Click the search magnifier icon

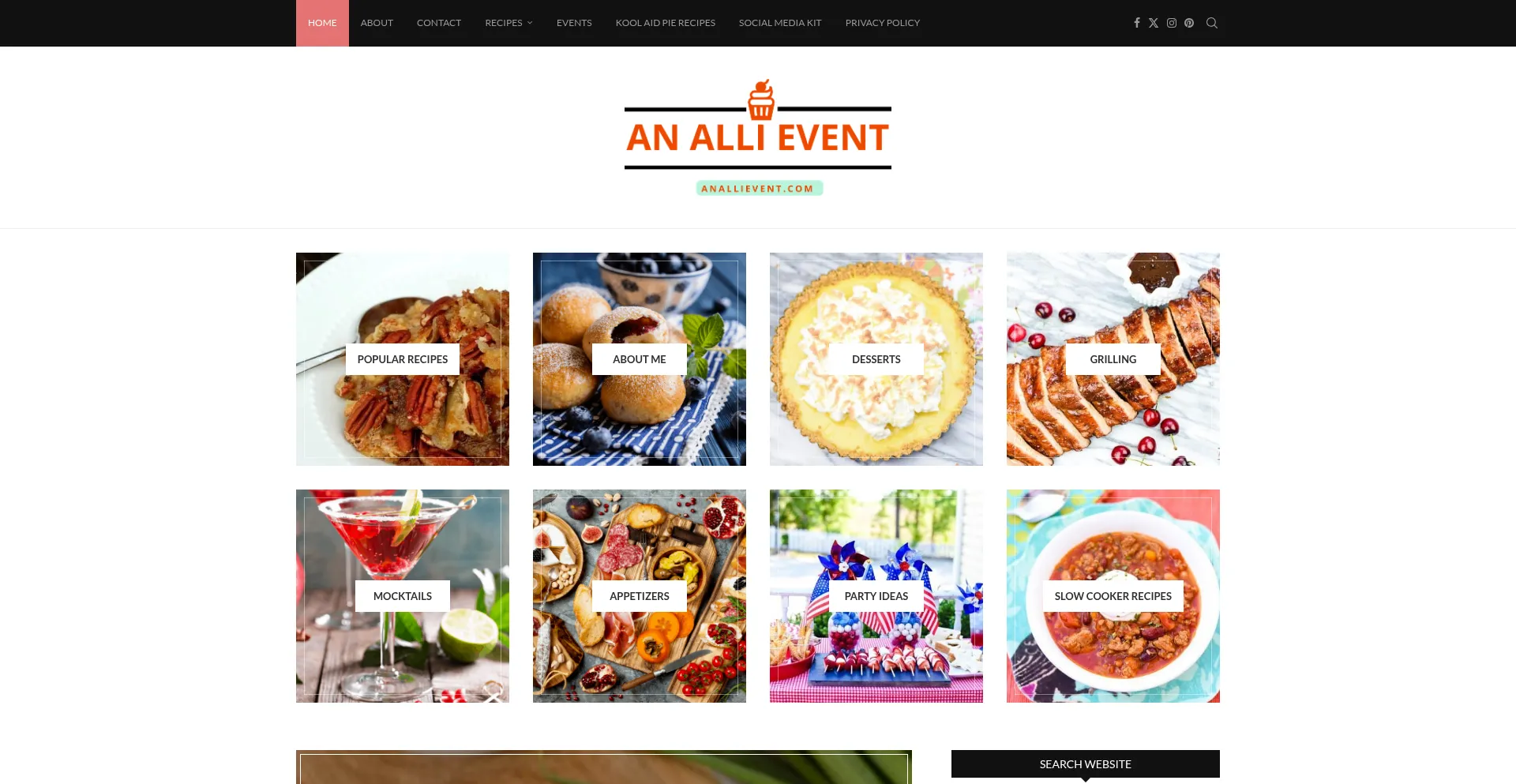[1212, 23]
